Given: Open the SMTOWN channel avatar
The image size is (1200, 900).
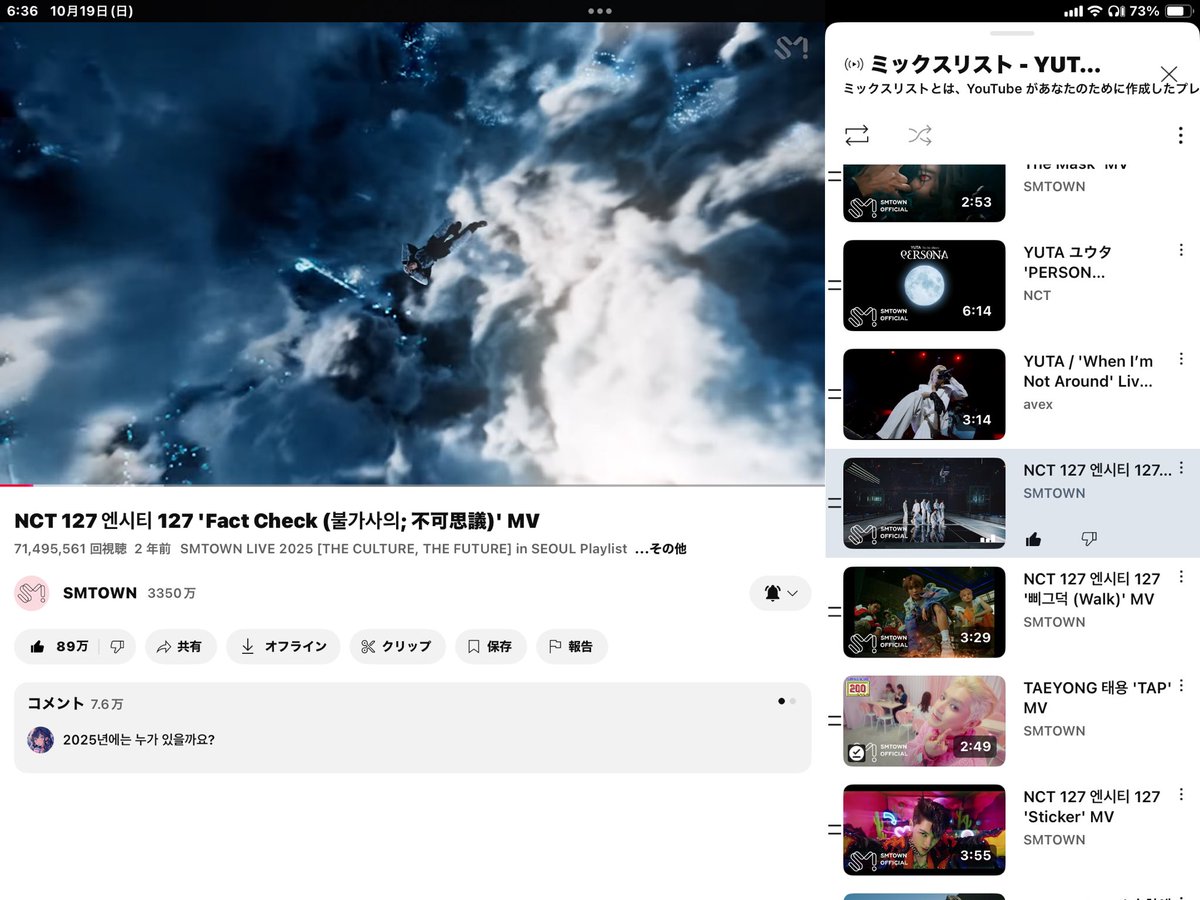Looking at the screenshot, I should click(31, 593).
